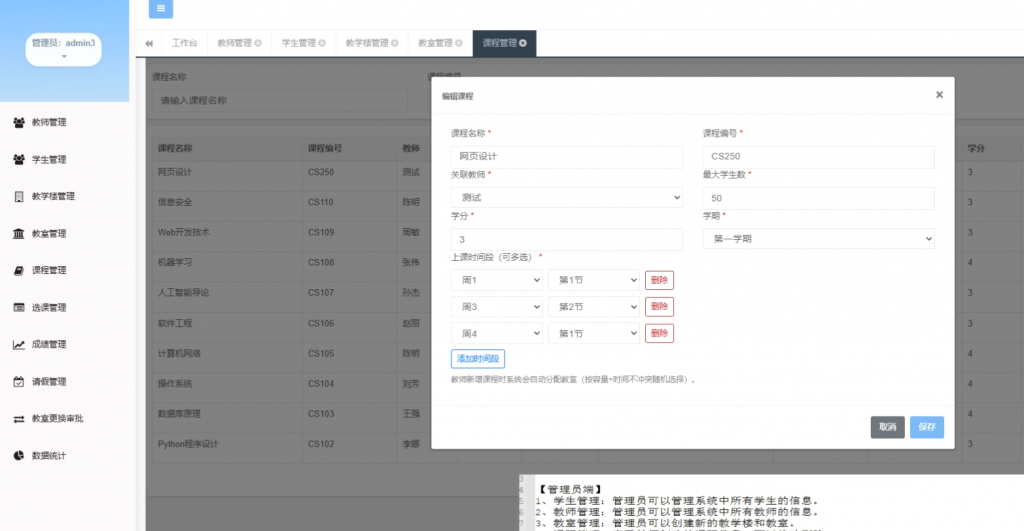Image resolution: width=1024 pixels, height=531 pixels.
Task: Open the 周4 weekday dropdown
Action: (x=496, y=334)
